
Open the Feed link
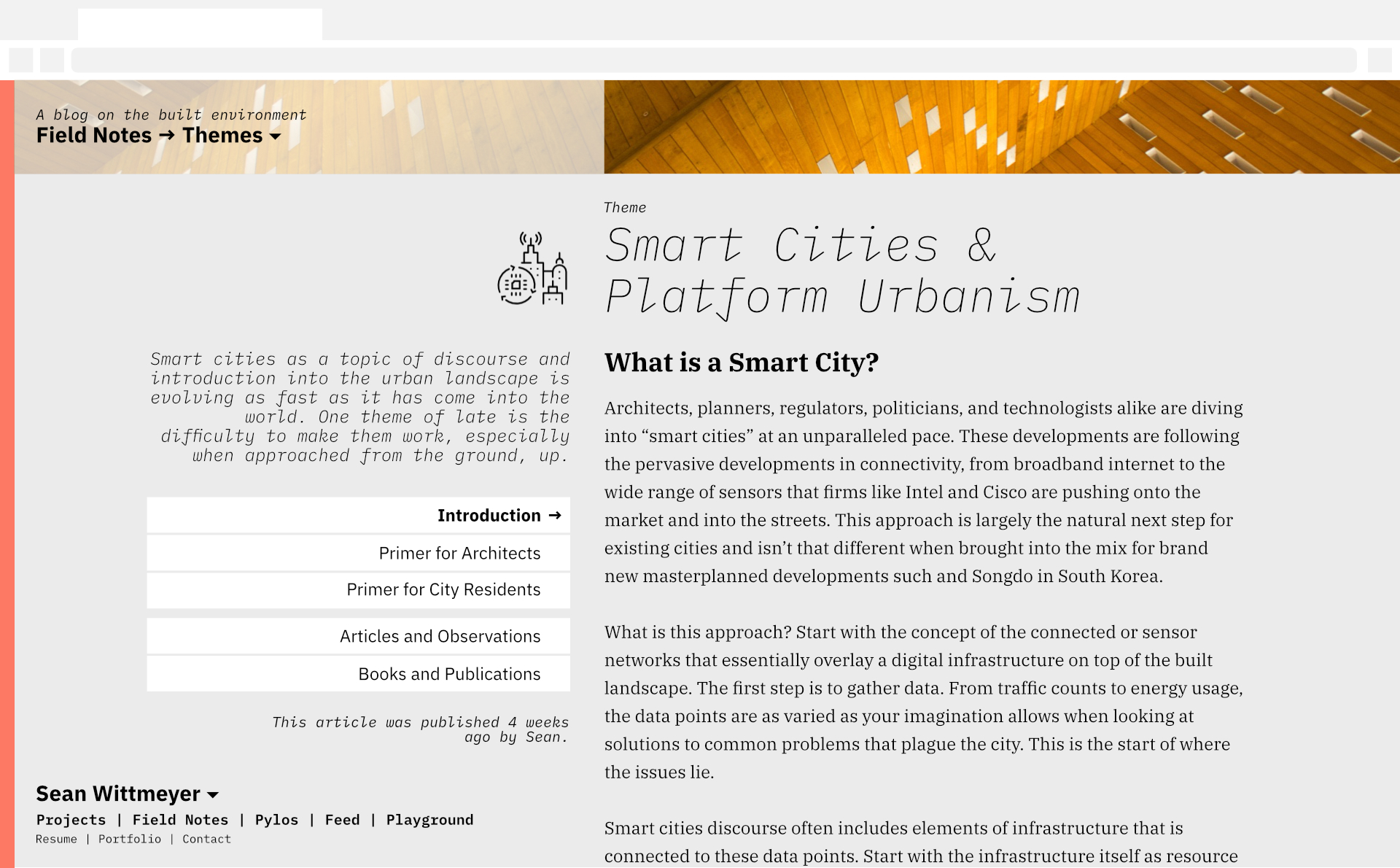click(342, 820)
